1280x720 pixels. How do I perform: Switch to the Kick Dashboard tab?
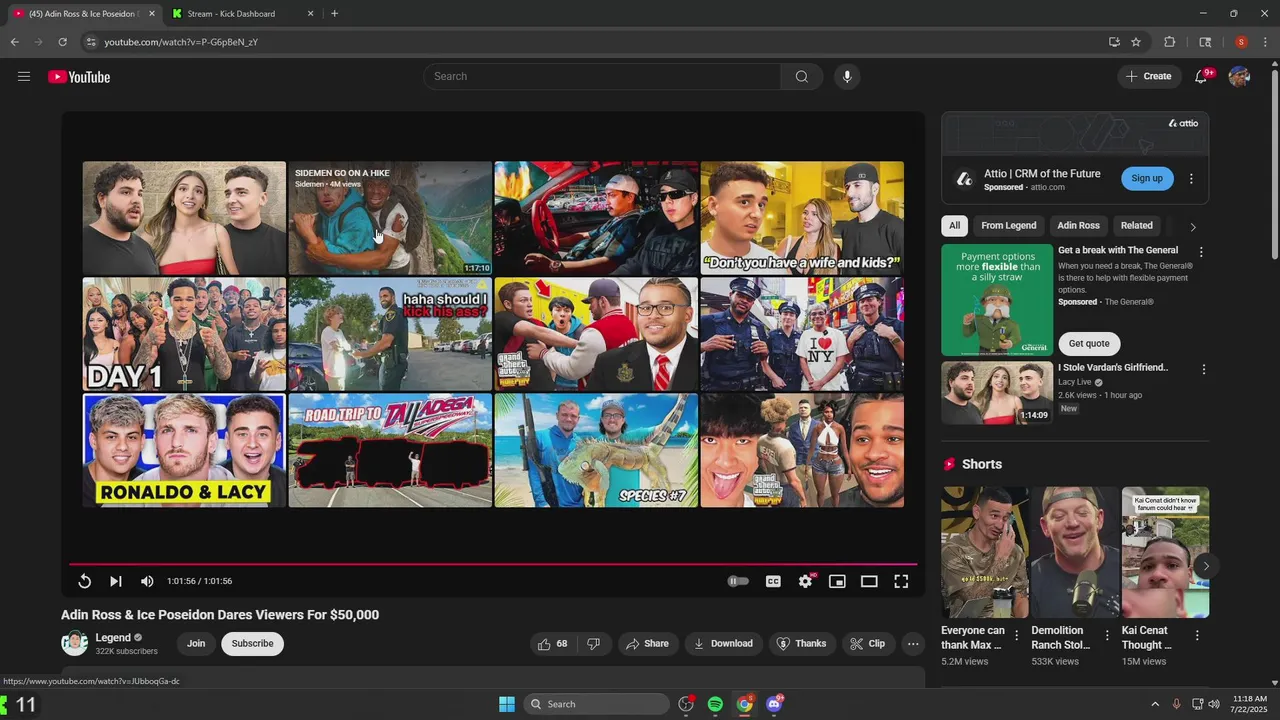tap(242, 14)
